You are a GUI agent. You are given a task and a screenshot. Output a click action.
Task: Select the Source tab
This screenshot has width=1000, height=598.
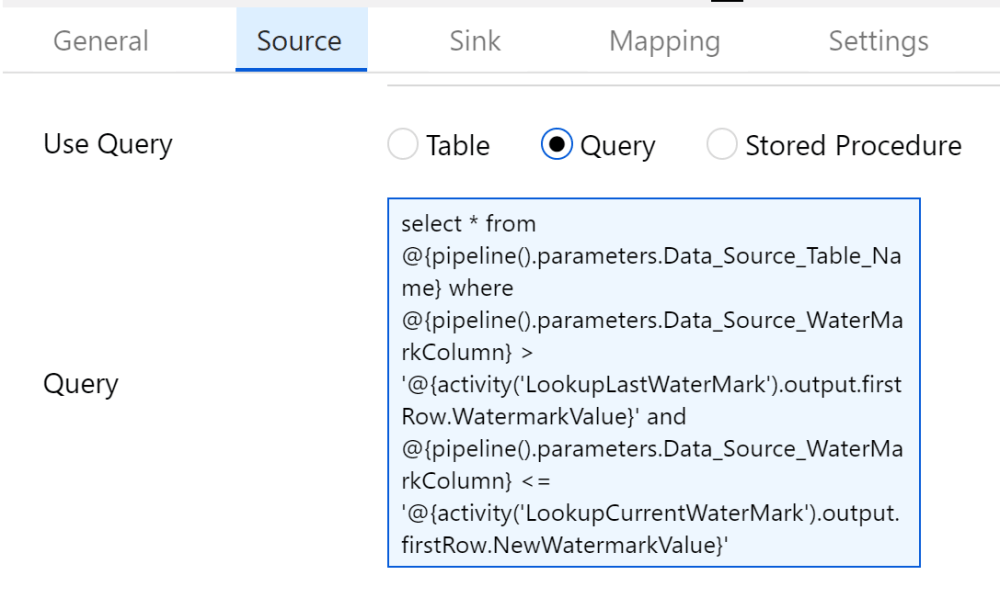point(299,41)
